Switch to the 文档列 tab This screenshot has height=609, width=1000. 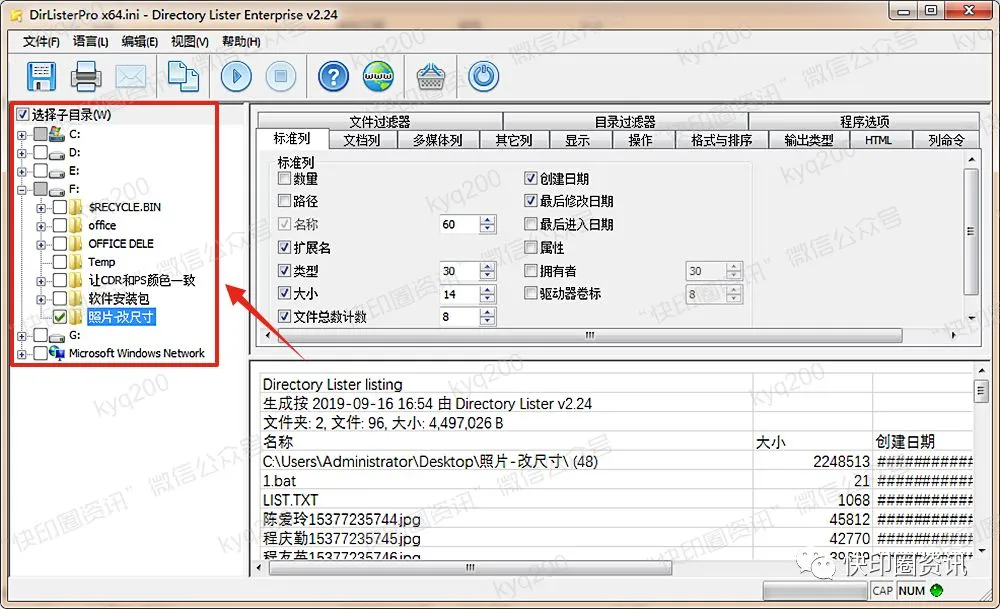coord(362,140)
